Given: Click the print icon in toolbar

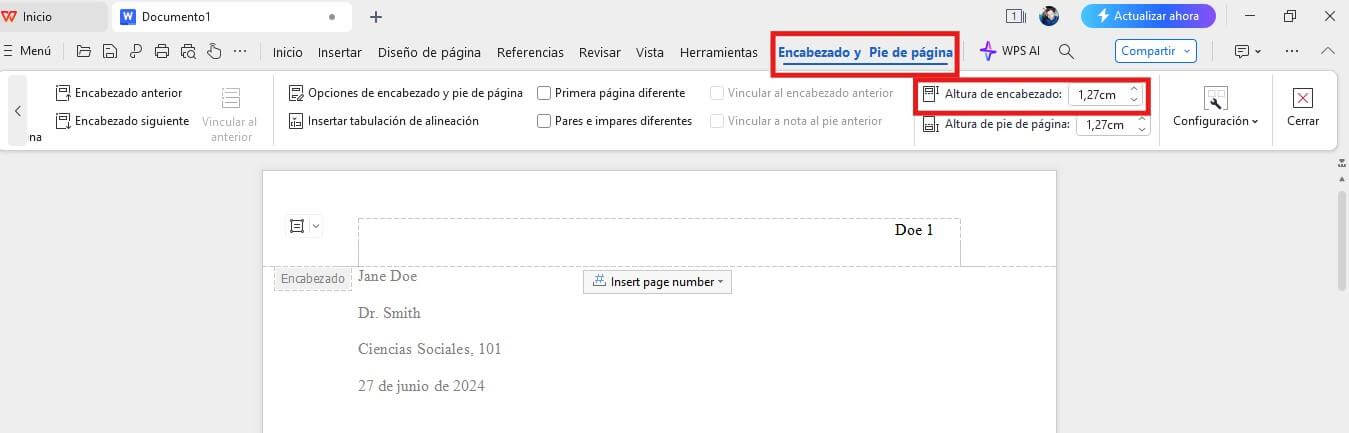Looking at the screenshot, I should point(162,51).
